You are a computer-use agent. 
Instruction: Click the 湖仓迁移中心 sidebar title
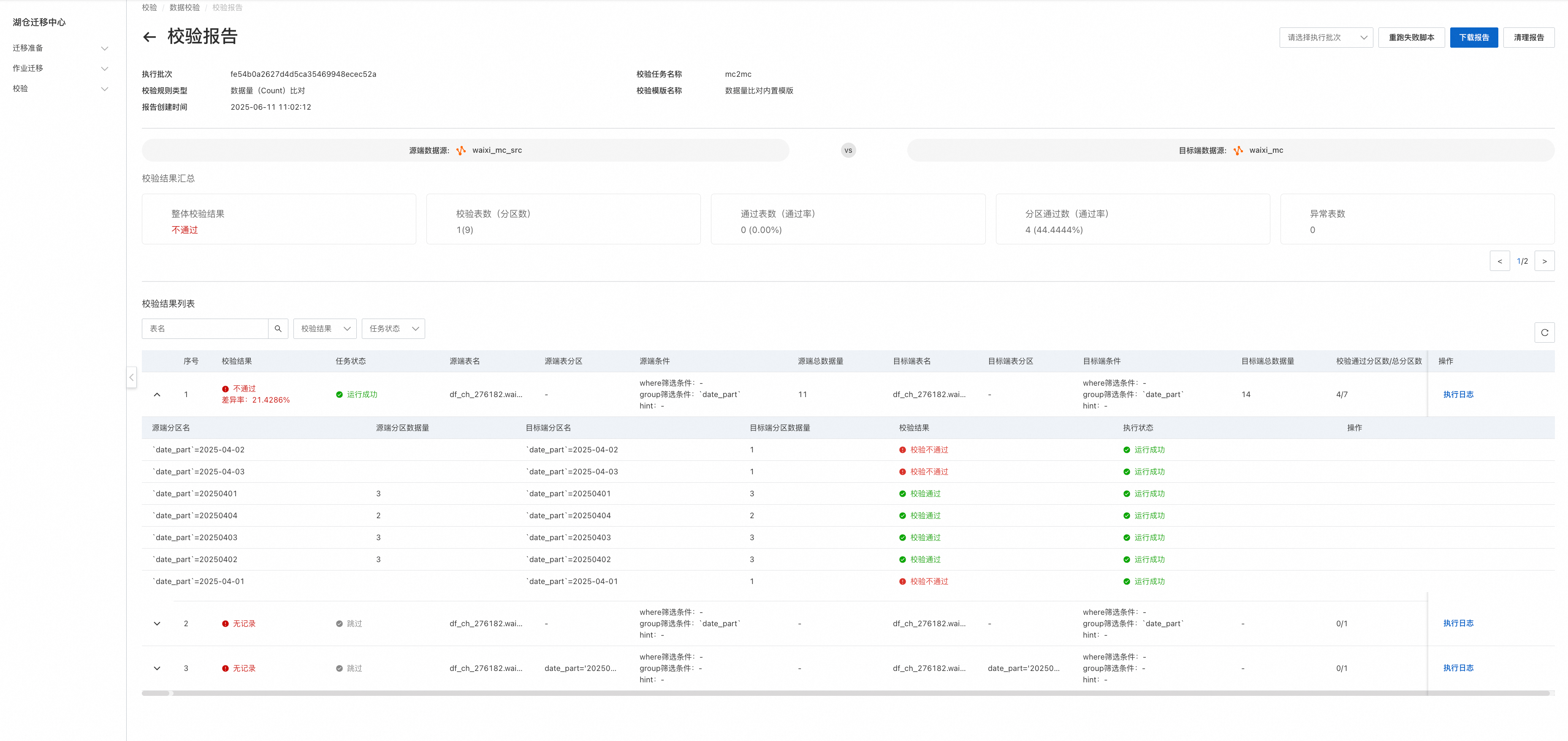pyautogui.click(x=39, y=22)
